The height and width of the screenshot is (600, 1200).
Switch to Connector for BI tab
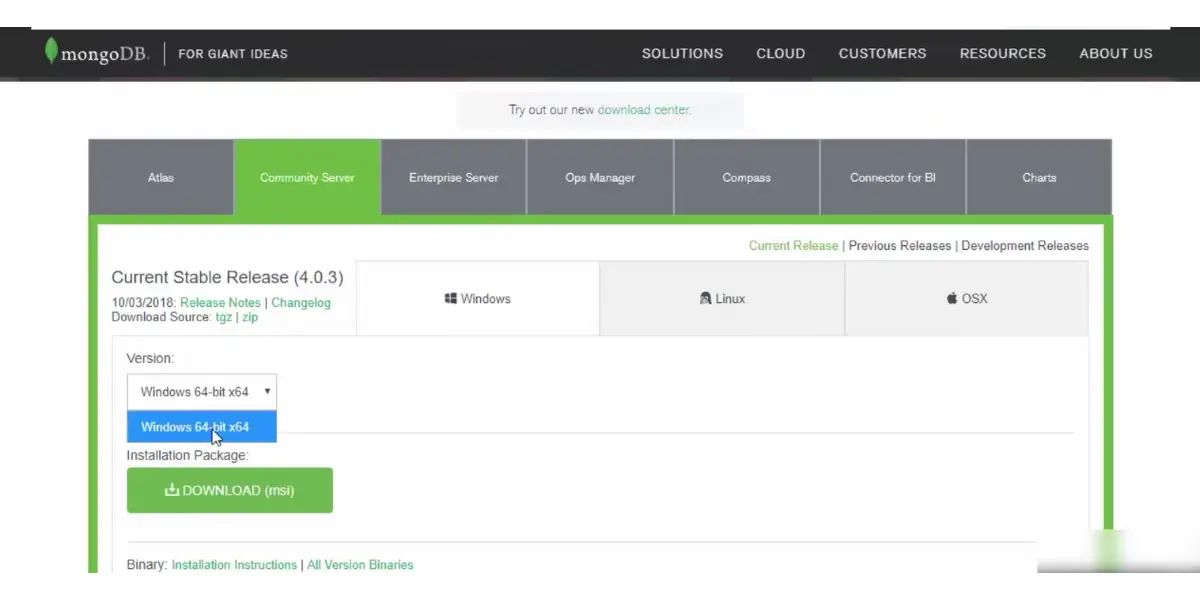coord(893,178)
